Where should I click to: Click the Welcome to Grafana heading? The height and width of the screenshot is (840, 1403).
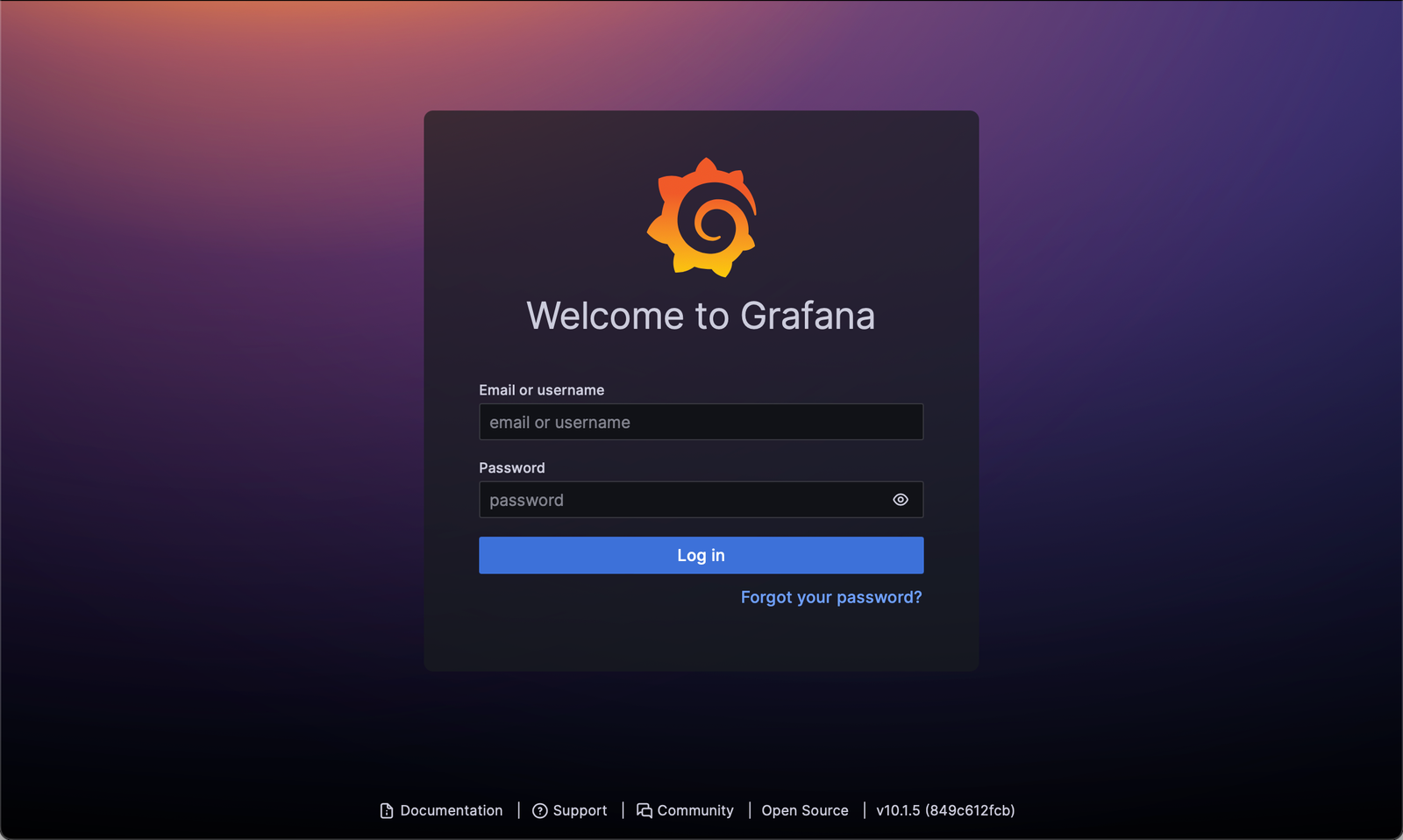(701, 316)
